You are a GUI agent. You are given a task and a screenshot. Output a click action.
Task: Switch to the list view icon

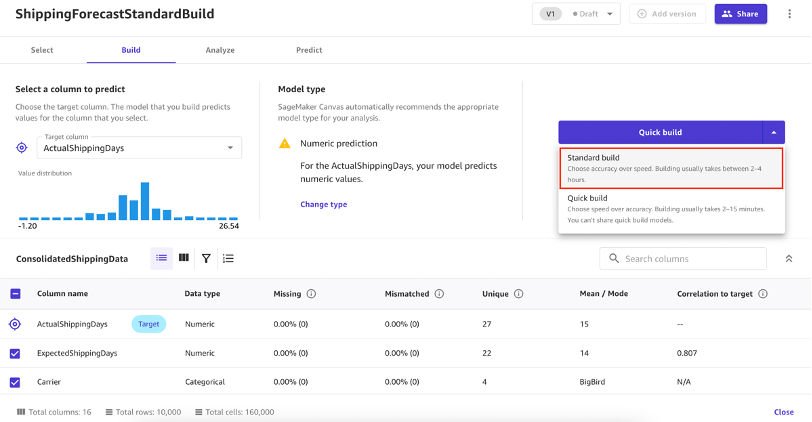tap(161, 258)
